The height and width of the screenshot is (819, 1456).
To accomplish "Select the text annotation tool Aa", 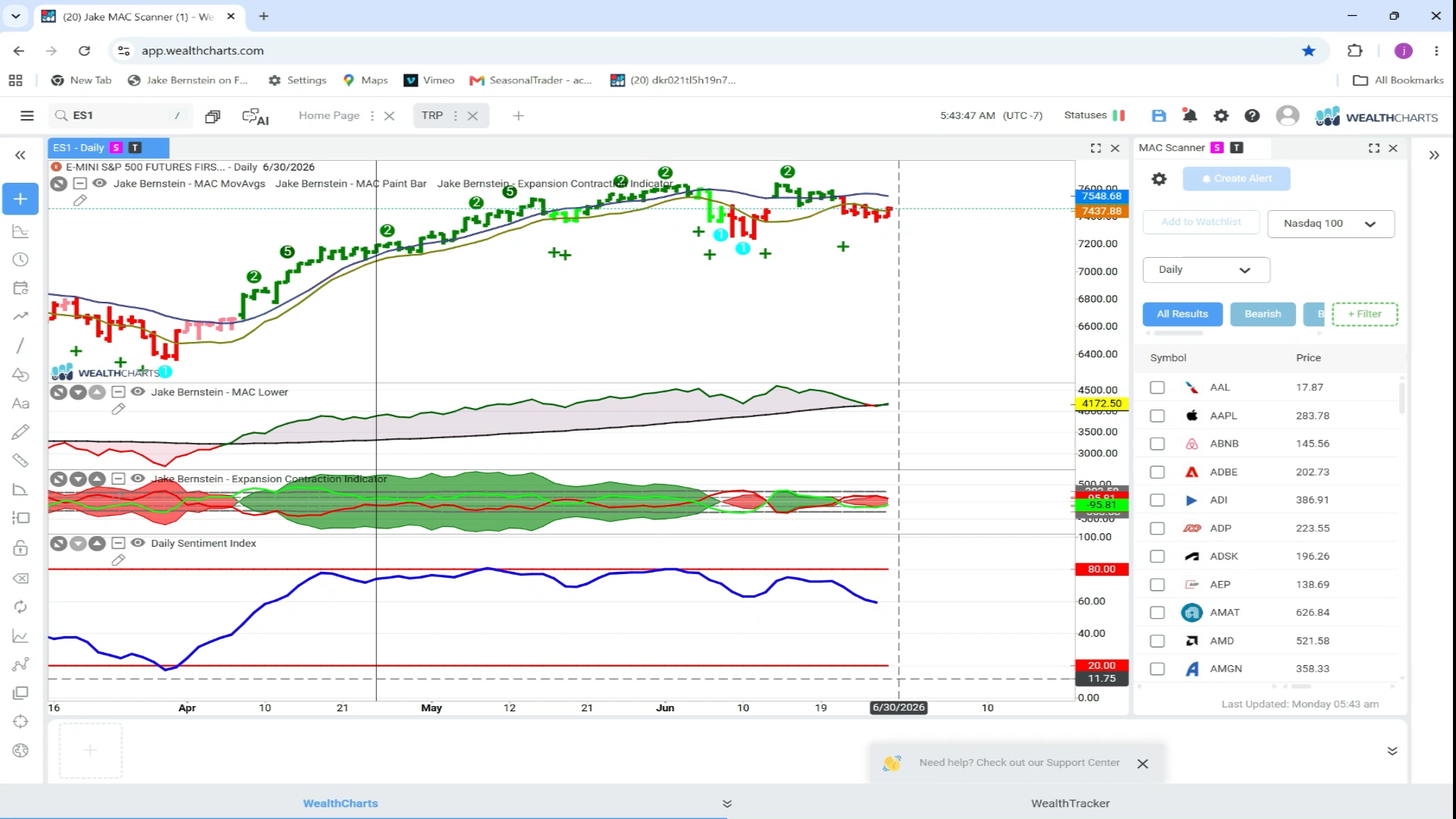I will point(20,403).
